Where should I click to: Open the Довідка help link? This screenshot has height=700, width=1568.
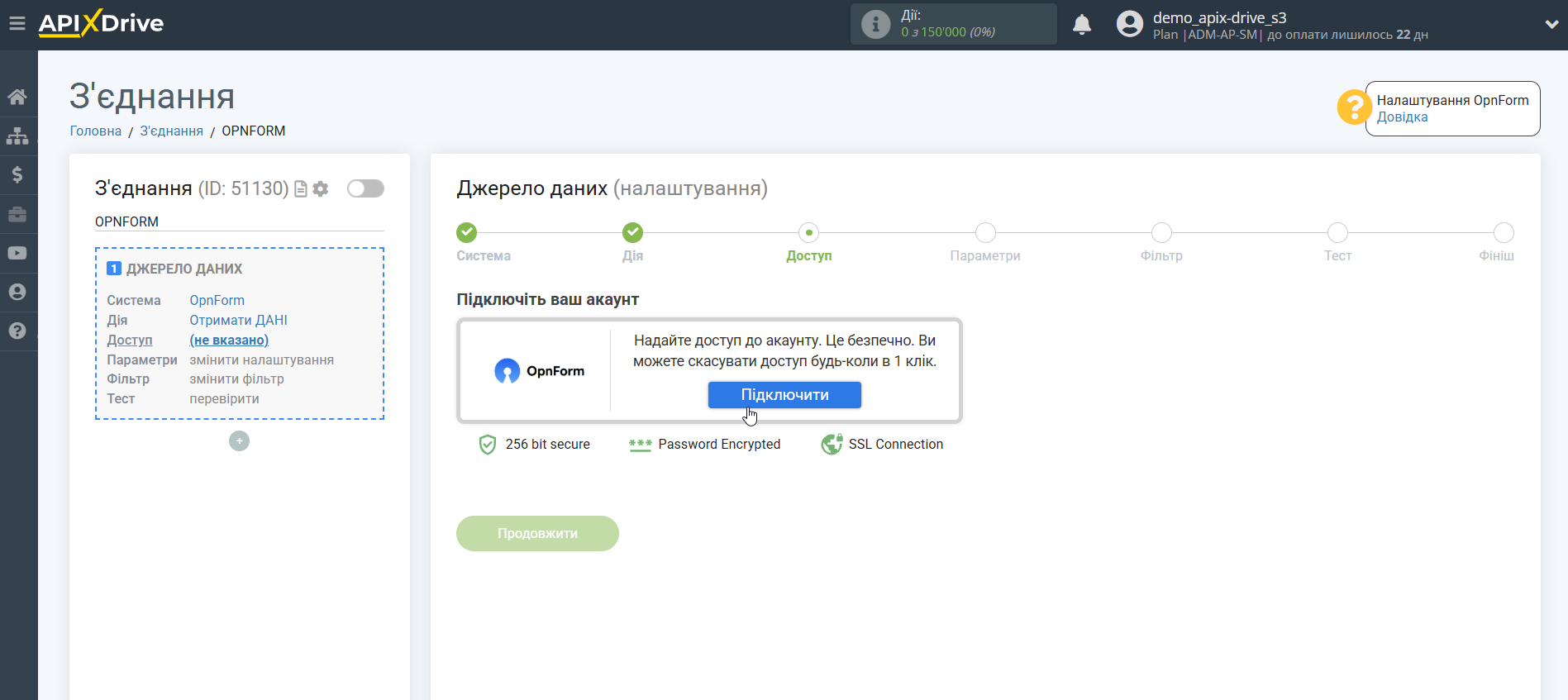coord(1402,117)
